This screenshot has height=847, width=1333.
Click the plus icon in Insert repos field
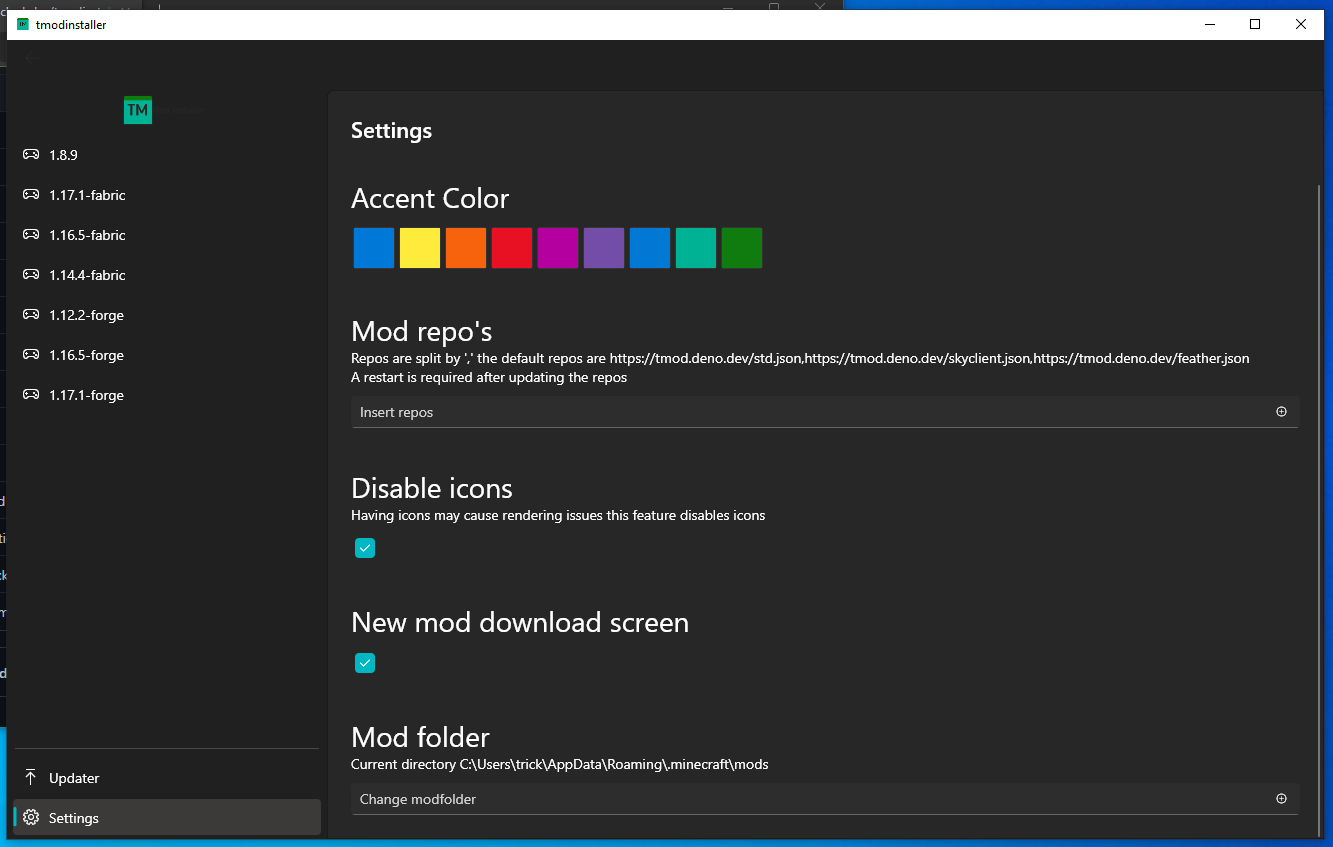click(x=1281, y=412)
